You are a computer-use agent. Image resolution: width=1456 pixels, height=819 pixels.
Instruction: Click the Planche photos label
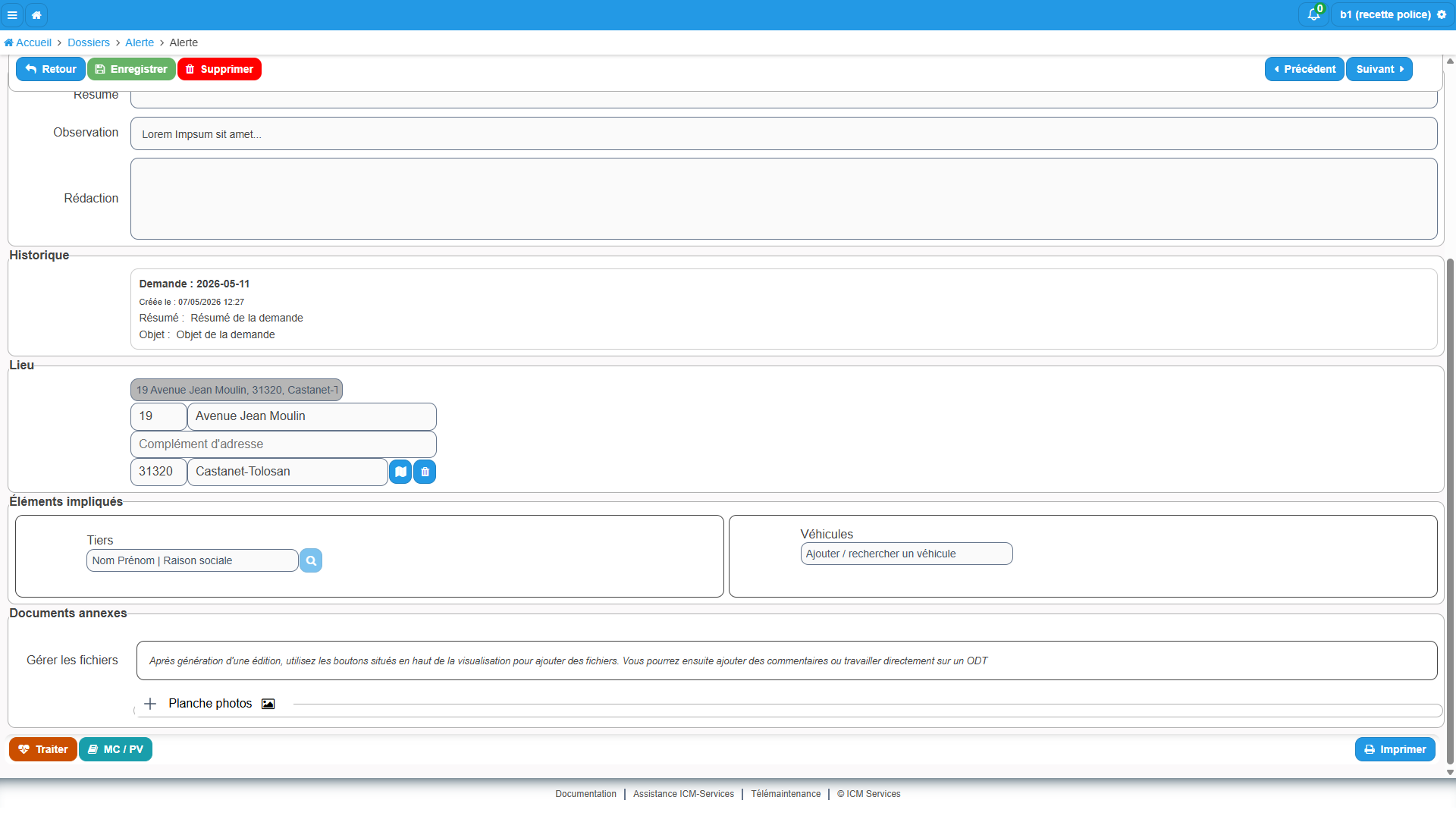tap(210, 704)
